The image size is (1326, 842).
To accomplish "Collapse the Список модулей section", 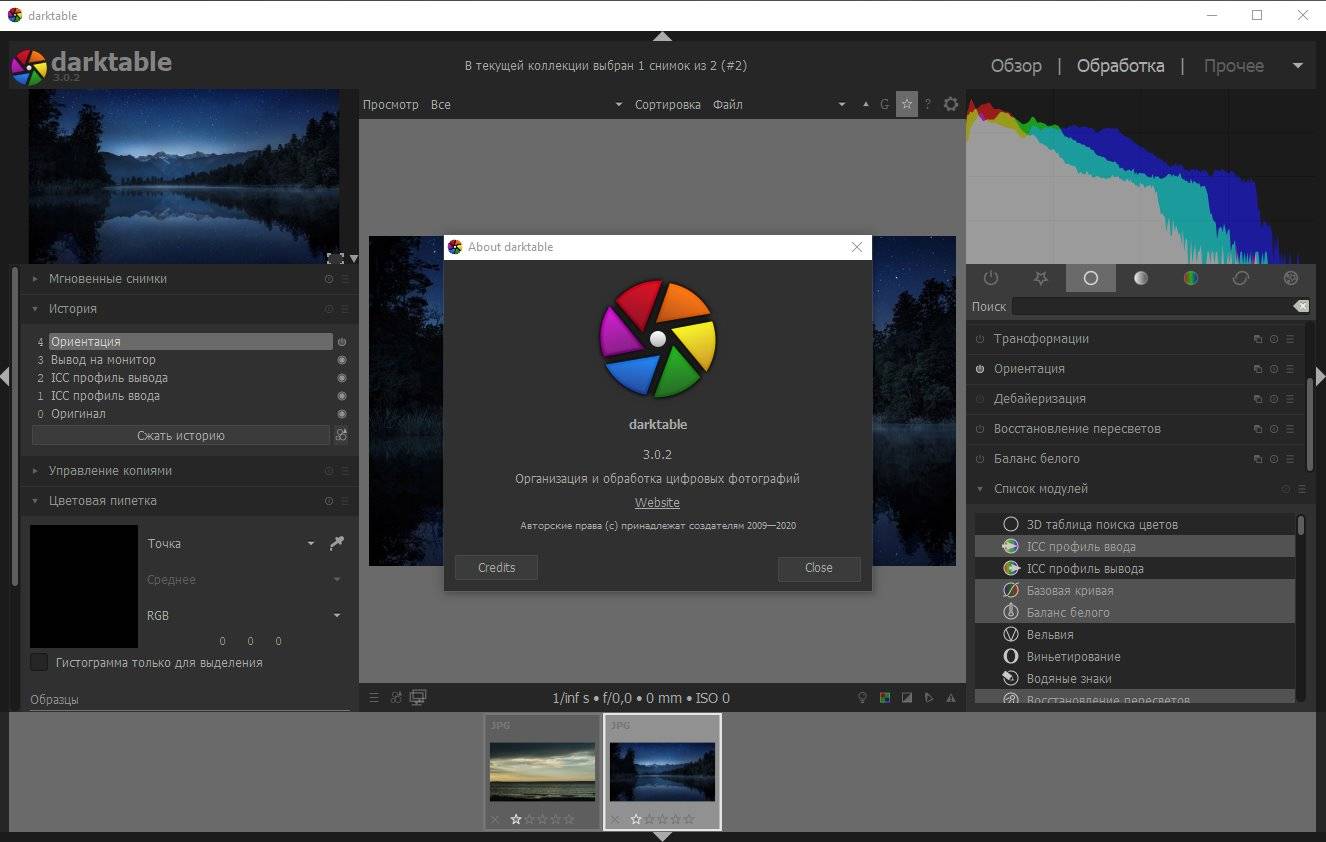I will (980, 489).
